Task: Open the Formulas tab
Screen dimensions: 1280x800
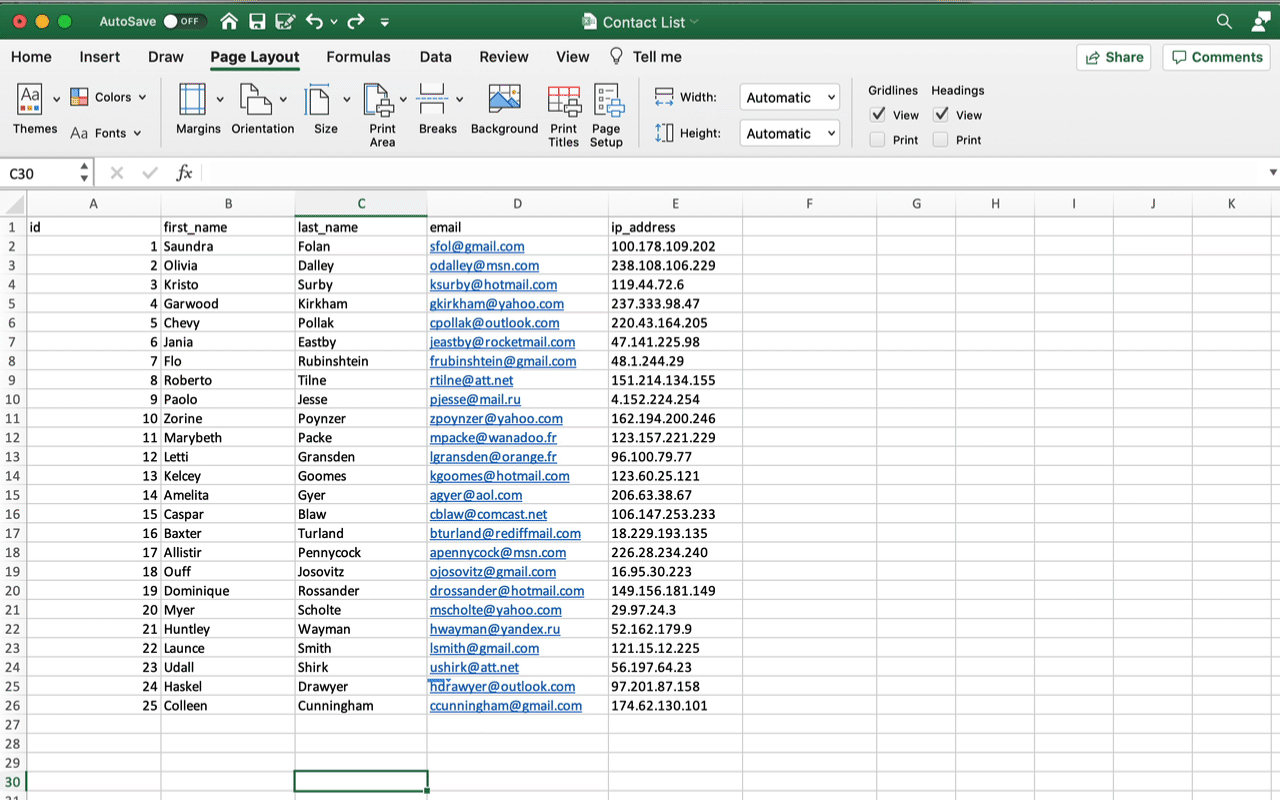Action: tap(358, 57)
